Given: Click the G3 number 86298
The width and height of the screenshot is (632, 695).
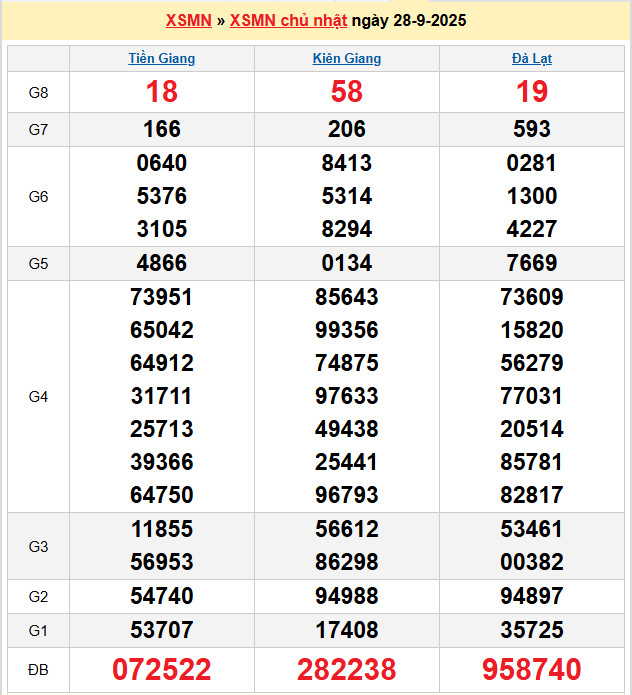Looking at the screenshot, I should point(347,562).
